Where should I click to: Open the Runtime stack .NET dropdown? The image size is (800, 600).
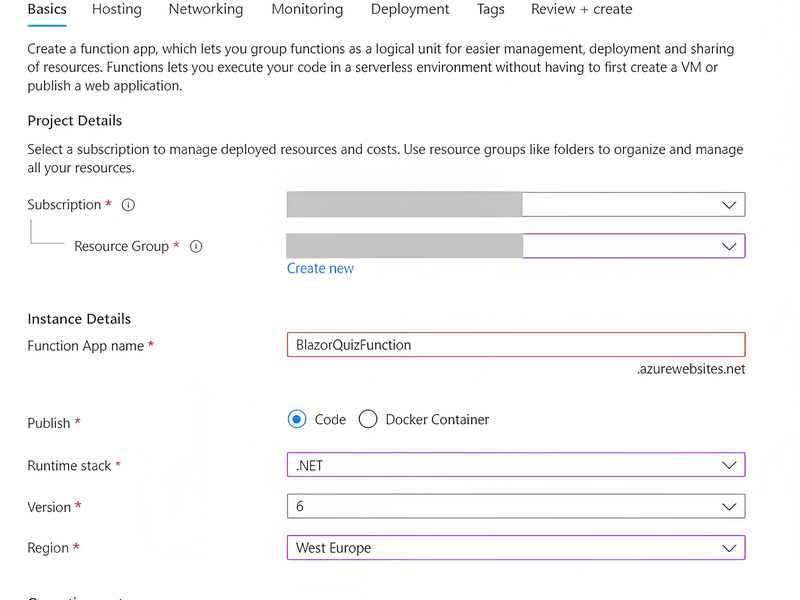516,465
